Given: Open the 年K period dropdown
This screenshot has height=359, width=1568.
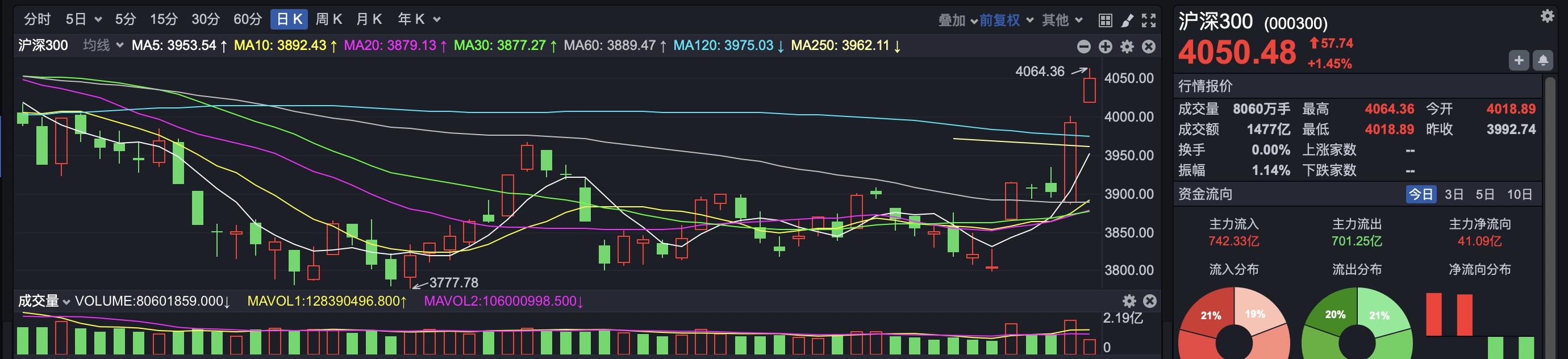Looking at the screenshot, I should point(419,19).
